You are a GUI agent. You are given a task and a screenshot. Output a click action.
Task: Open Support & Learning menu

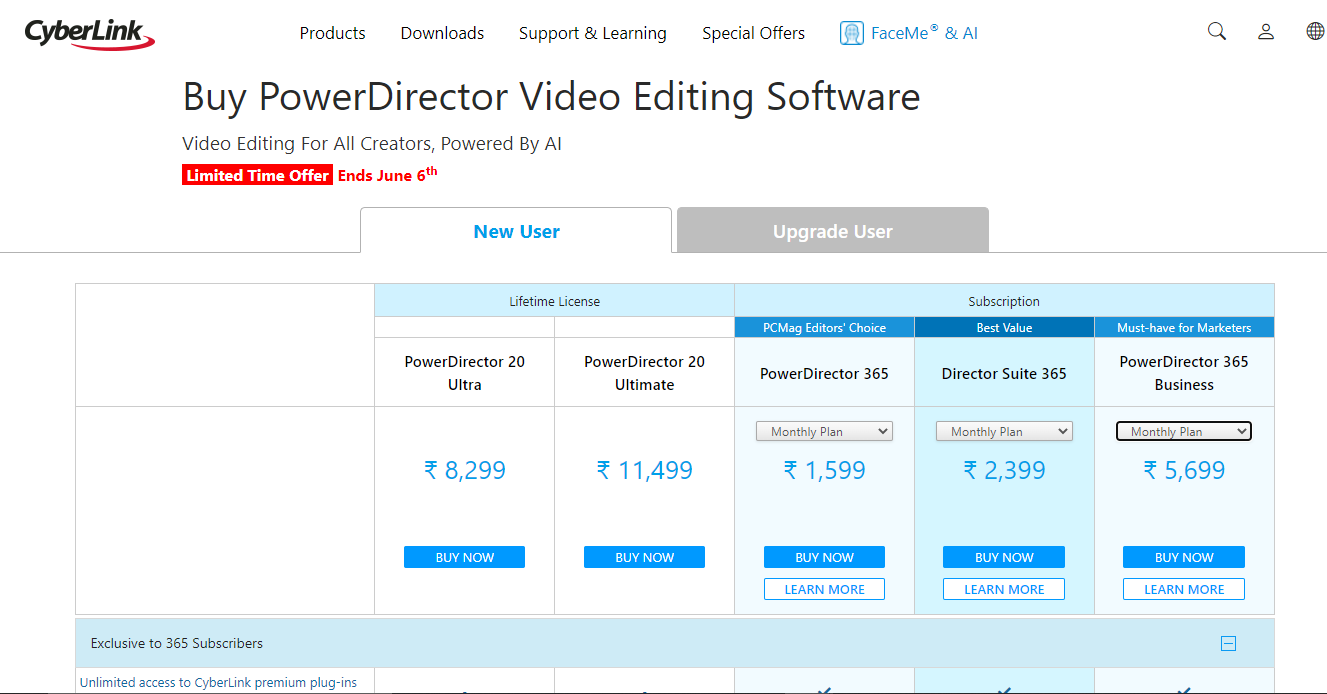tap(593, 33)
